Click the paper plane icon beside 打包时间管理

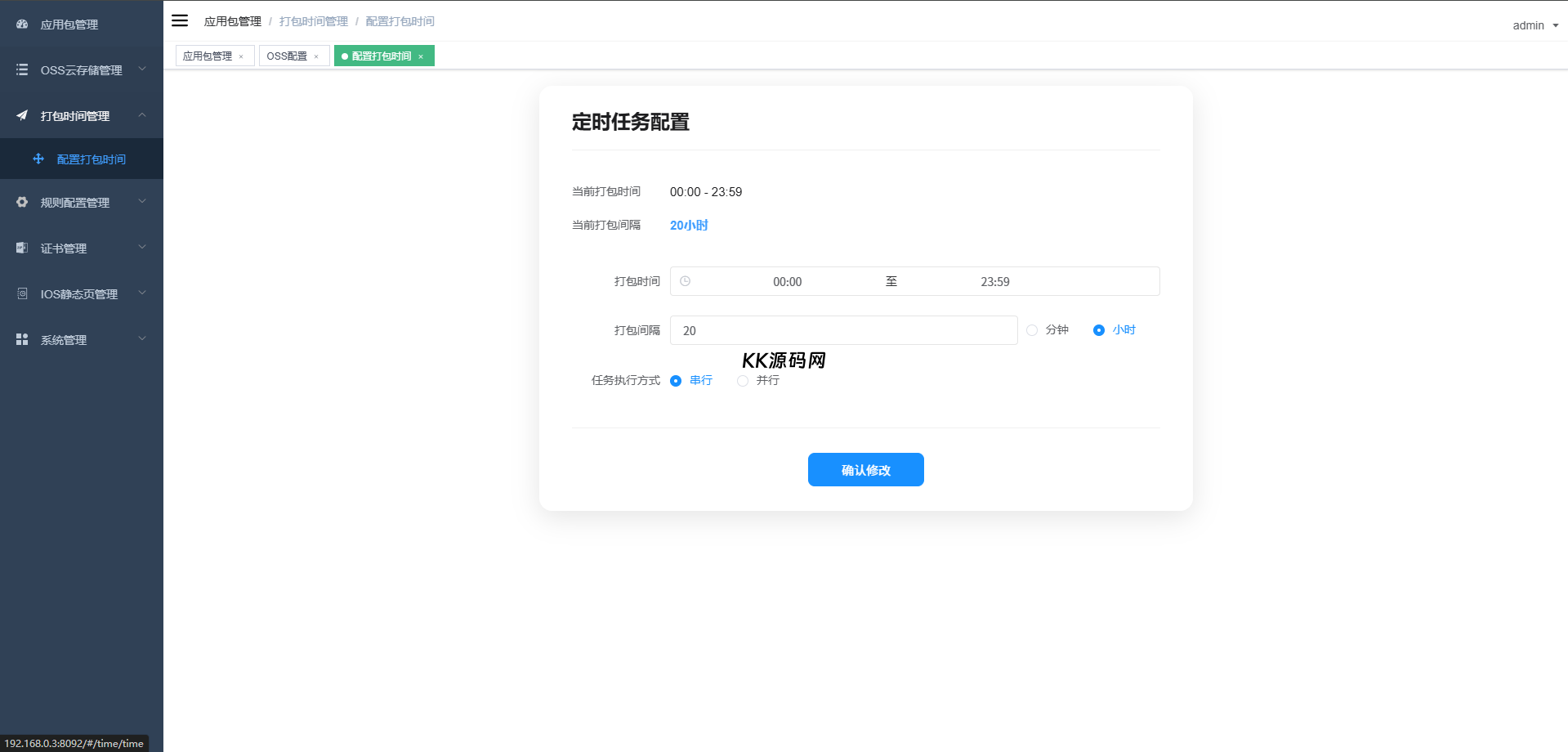click(x=22, y=116)
